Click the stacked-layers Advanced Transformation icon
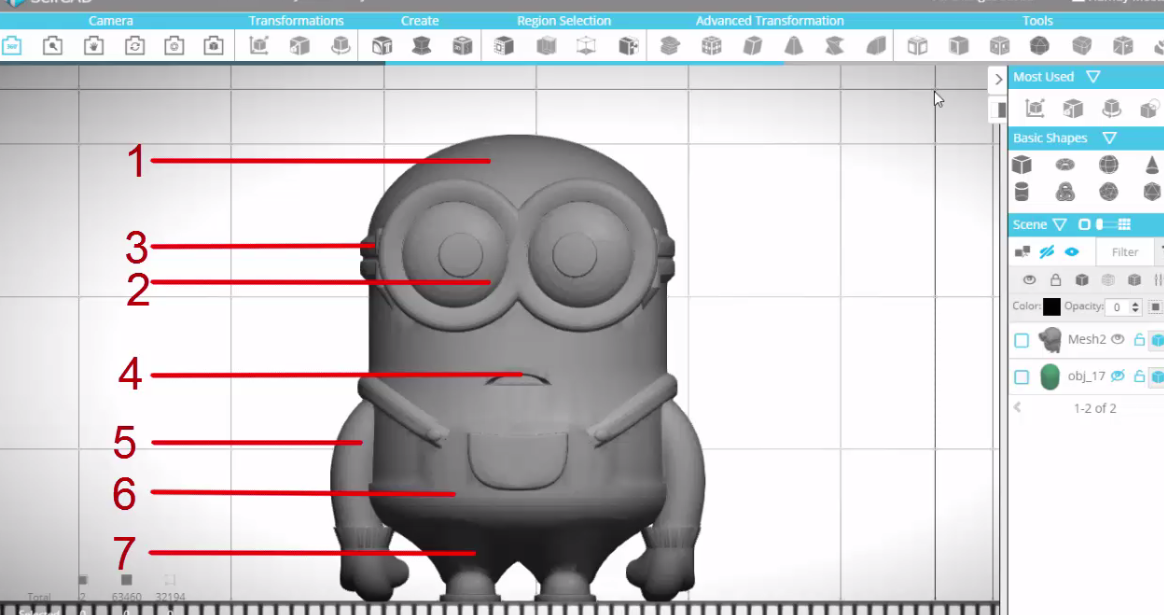The image size is (1164, 615). [670, 46]
